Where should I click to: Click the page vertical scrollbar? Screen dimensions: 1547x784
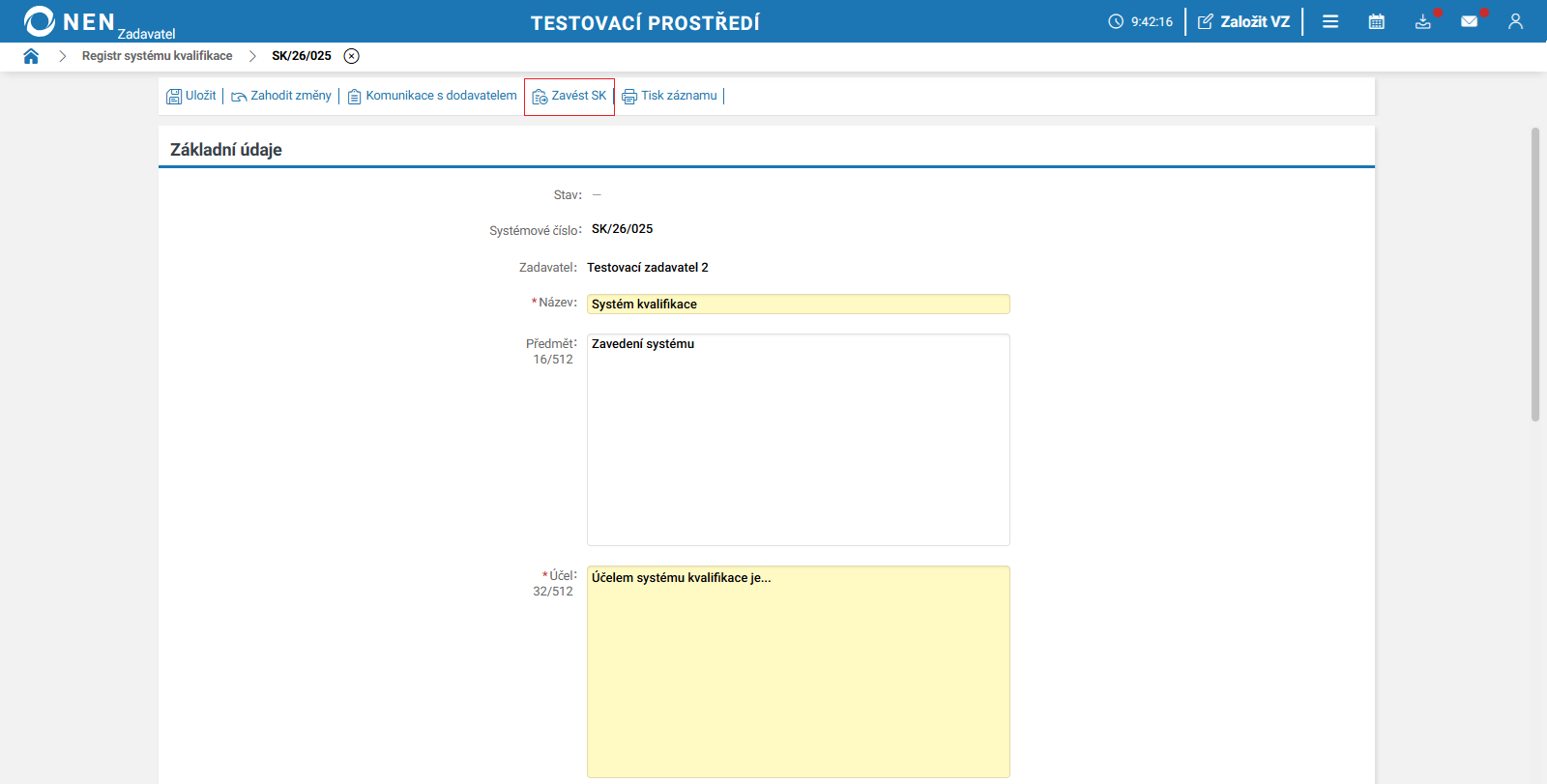[x=1535, y=275]
